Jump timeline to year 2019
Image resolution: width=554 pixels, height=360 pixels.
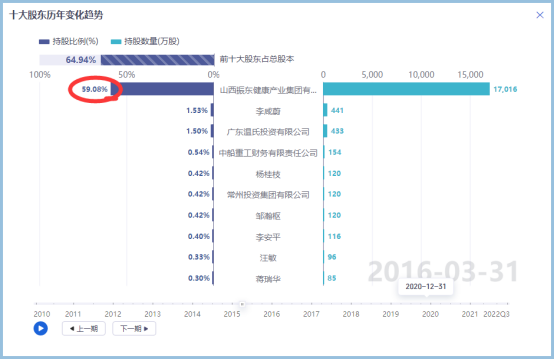point(391,314)
